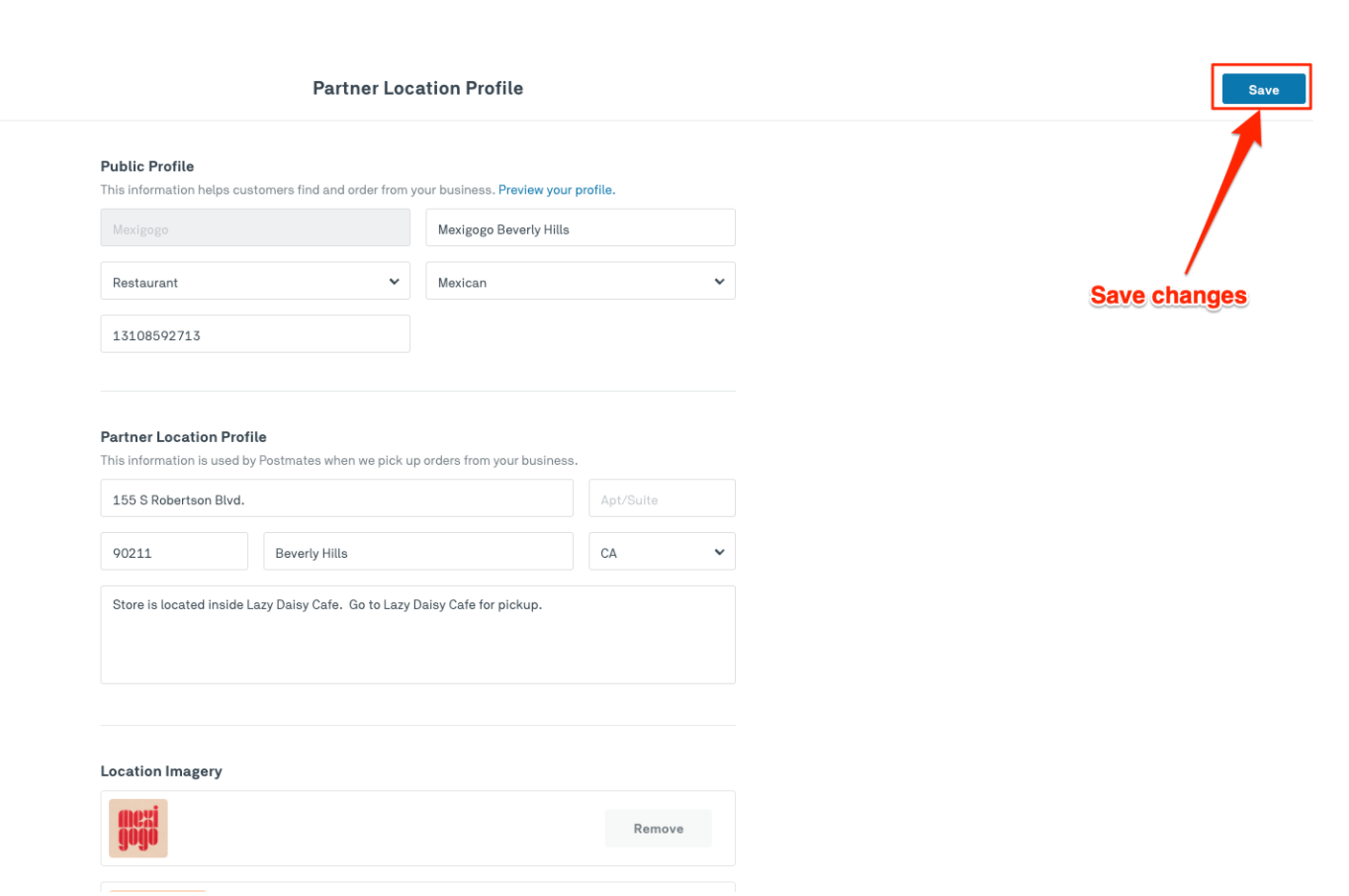
Task: Focus the Apt/Suite field
Action: [x=661, y=499]
